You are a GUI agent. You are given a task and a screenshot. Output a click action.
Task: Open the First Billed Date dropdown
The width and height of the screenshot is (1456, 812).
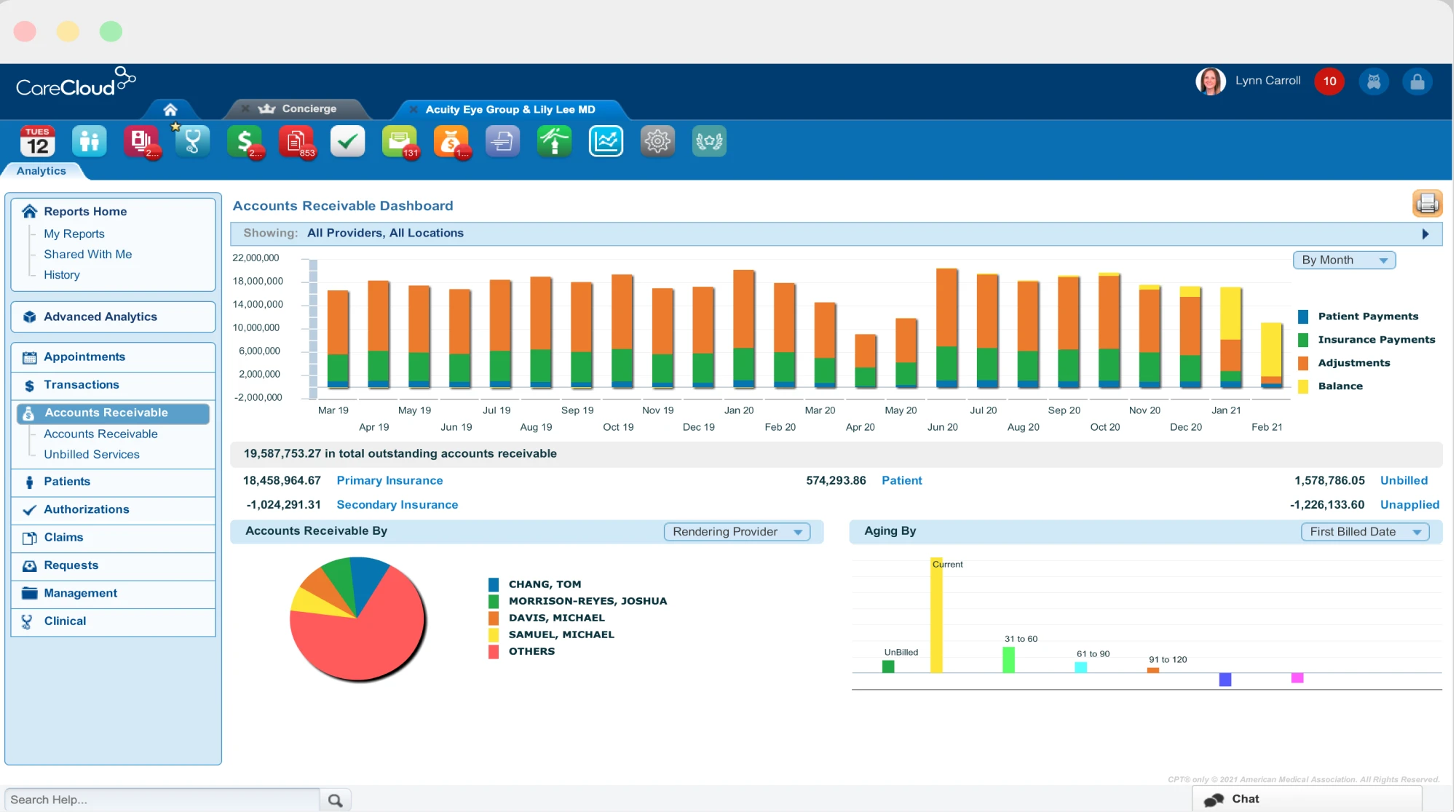(x=1364, y=532)
